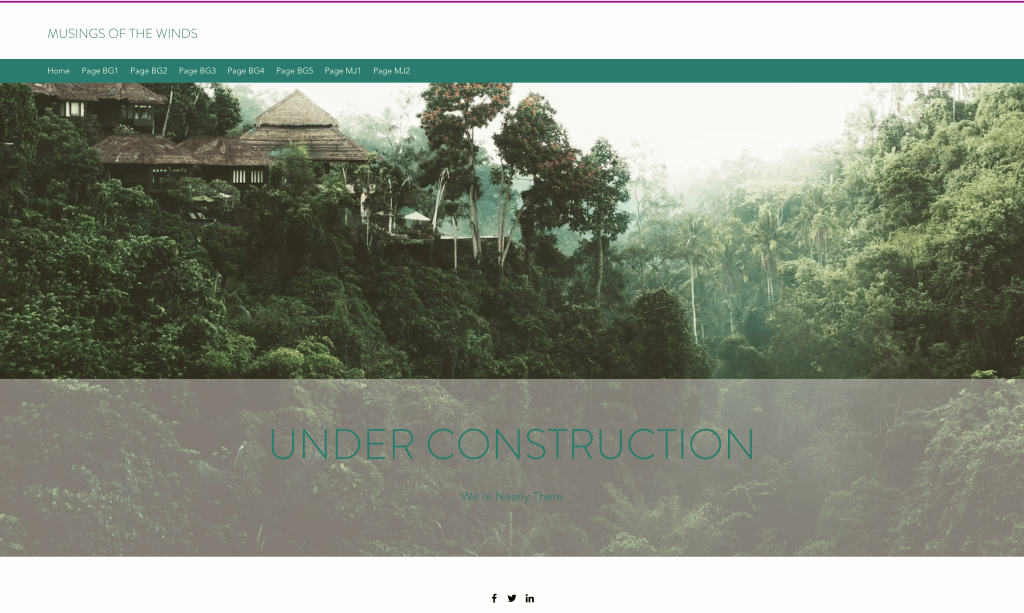The width and height of the screenshot is (1024, 613).
Task: Navigate to Page BG3
Action: pyautogui.click(x=197, y=71)
